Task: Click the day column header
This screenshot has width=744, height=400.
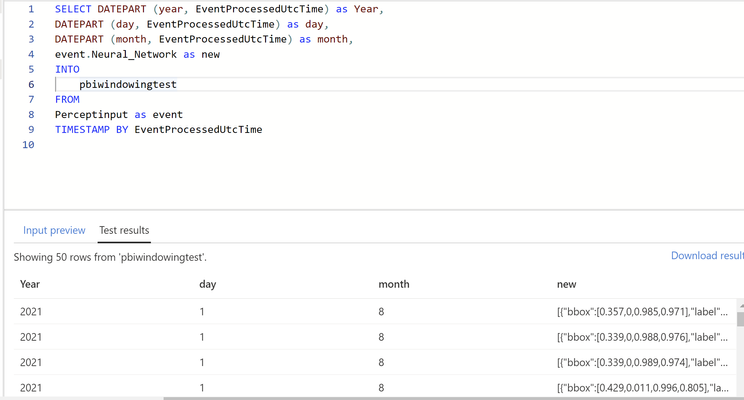Action: pos(208,284)
